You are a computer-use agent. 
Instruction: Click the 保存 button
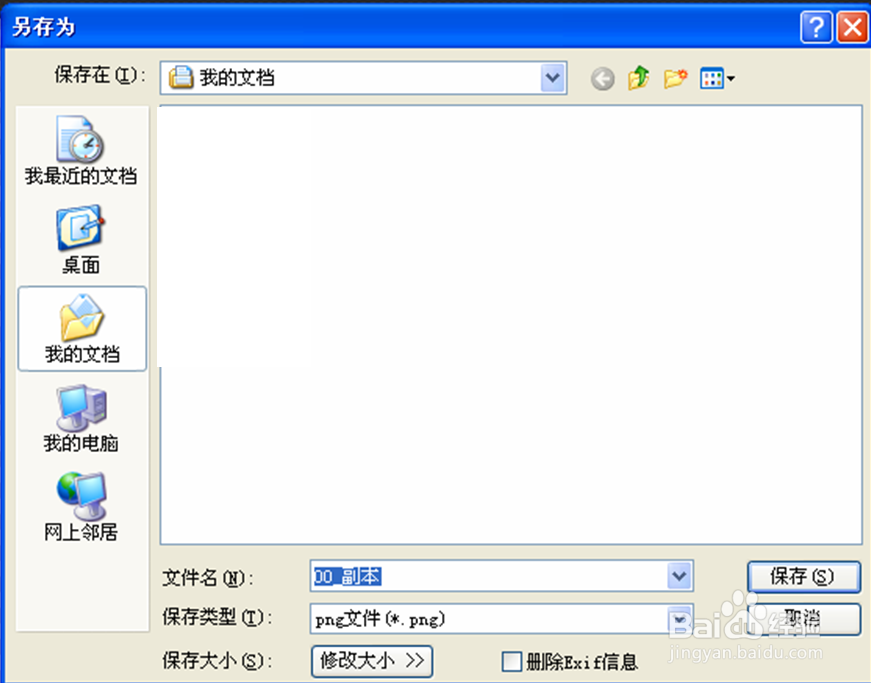[x=804, y=576]
